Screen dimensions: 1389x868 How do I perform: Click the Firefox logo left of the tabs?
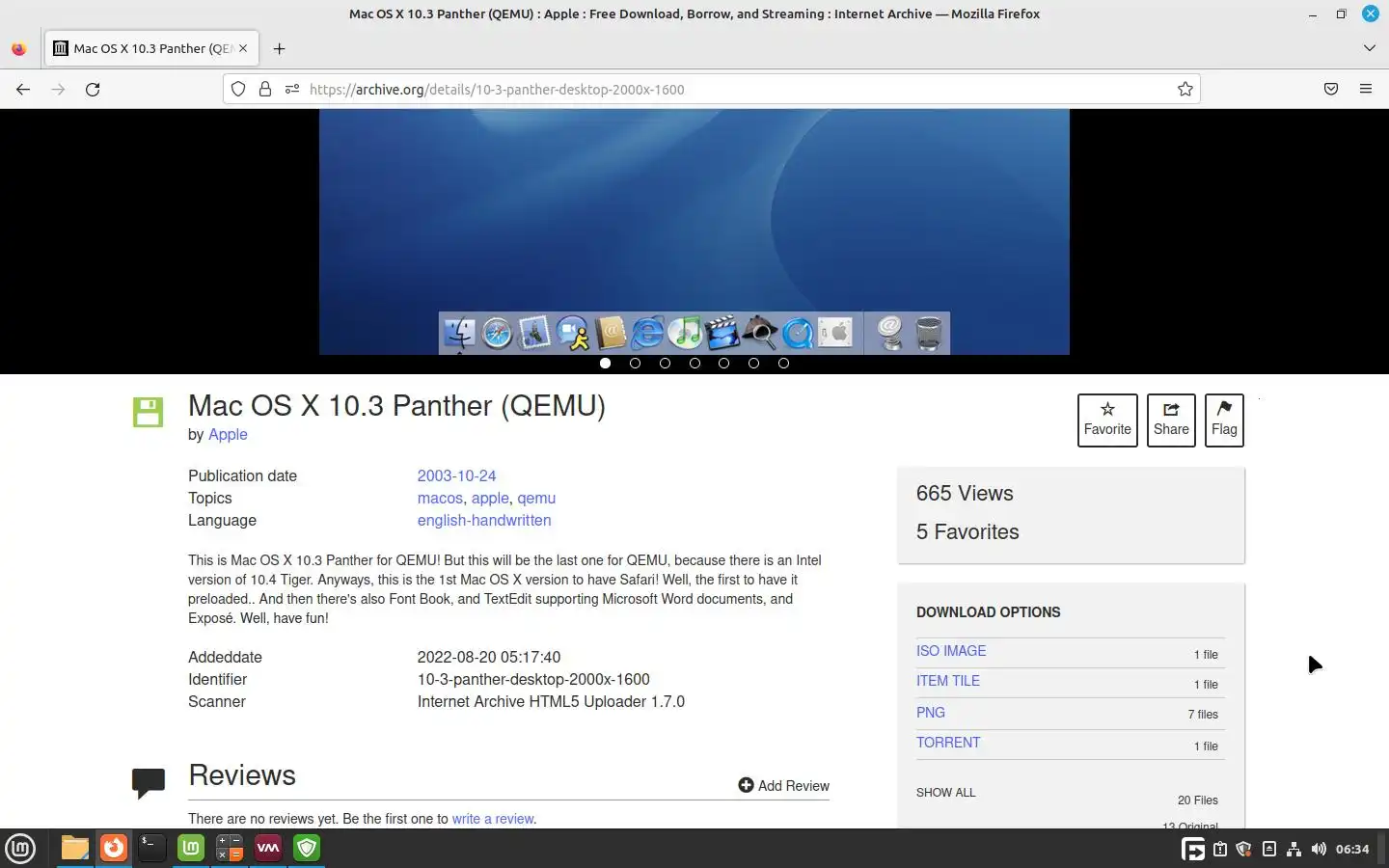tap(19, 48)
